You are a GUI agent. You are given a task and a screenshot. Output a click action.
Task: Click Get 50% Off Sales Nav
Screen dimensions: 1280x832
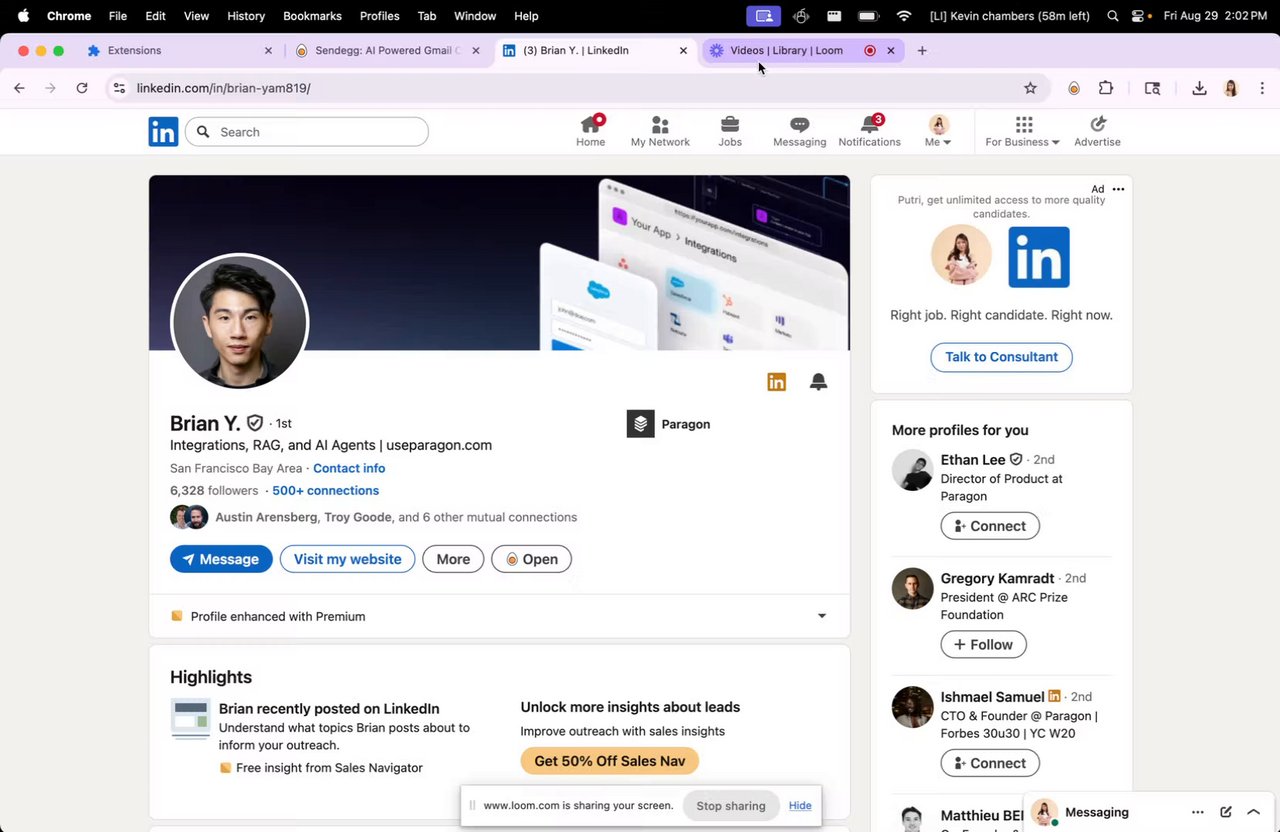(x=609, y=761)
